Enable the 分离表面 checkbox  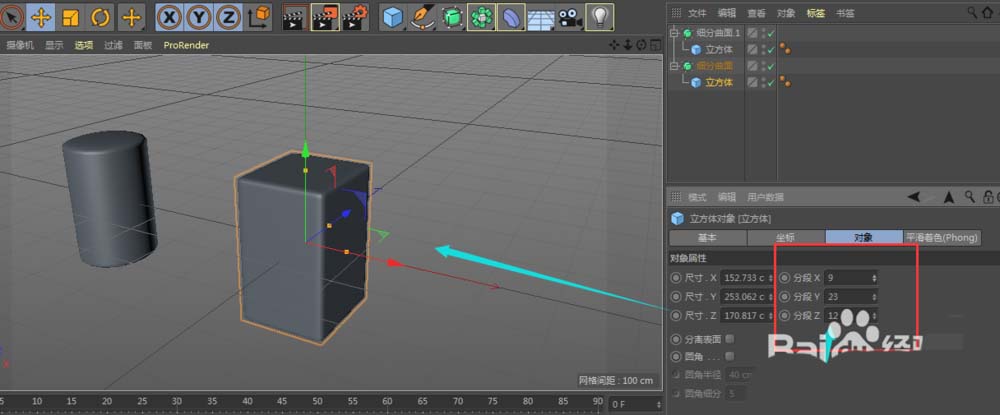[x=729, y=338]
